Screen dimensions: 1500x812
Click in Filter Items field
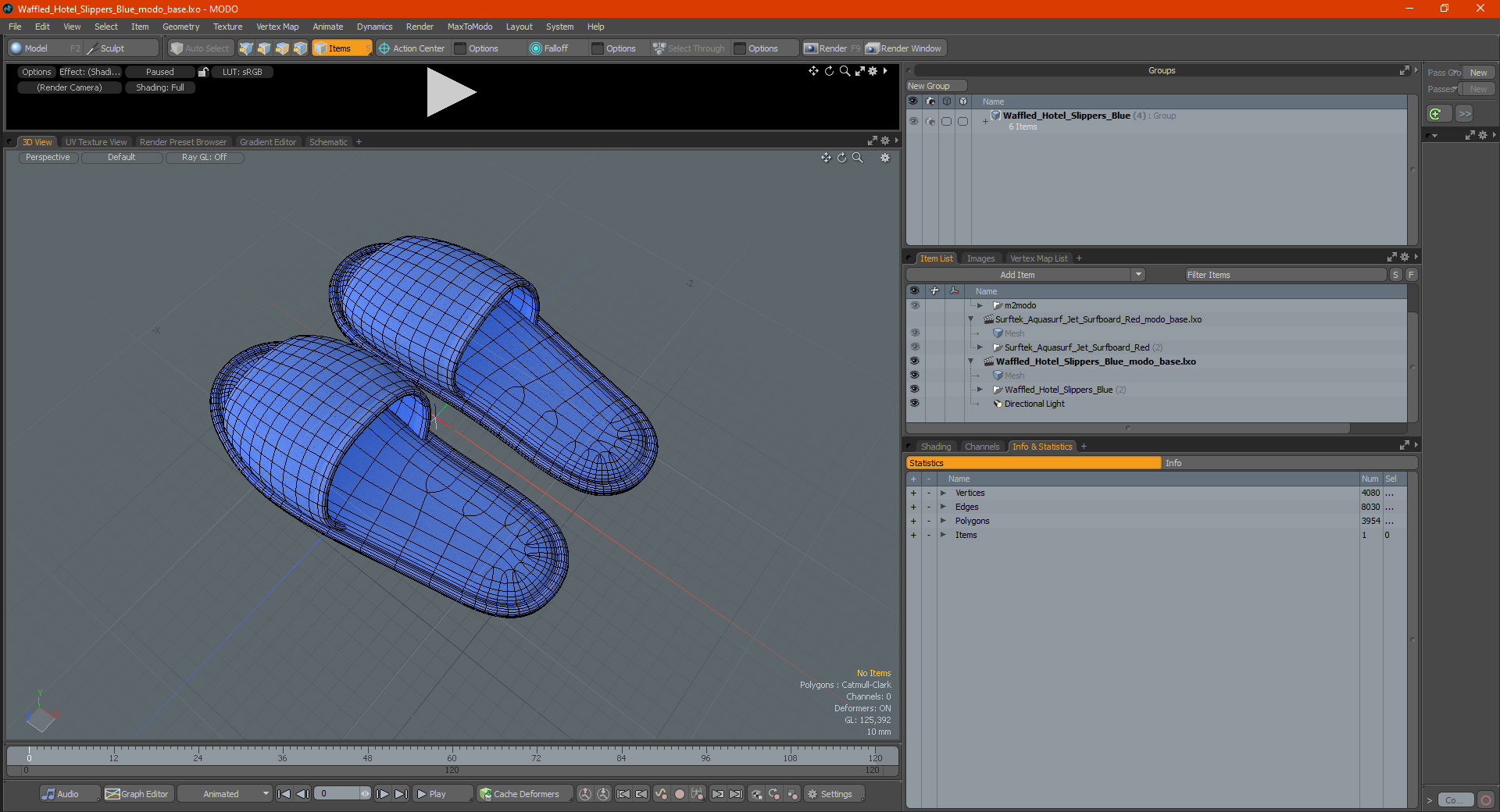coord(1284,275)
